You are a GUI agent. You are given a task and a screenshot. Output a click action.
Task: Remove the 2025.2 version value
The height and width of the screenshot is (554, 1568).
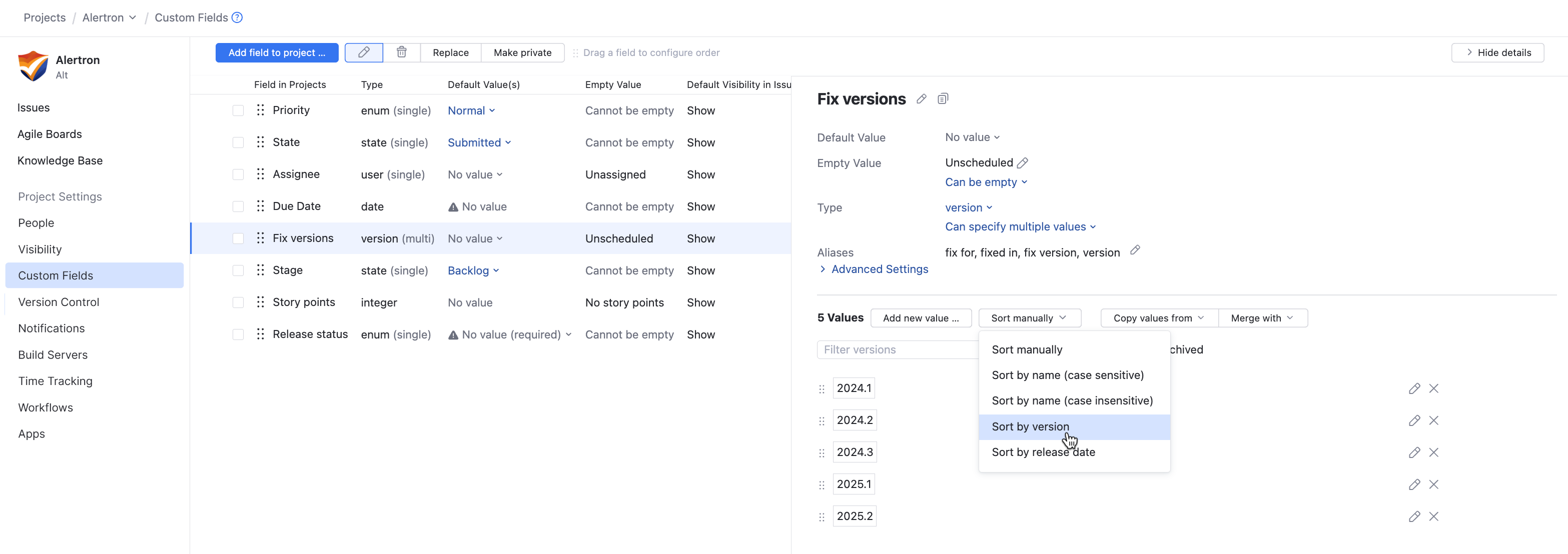(x=1434, y=516)
